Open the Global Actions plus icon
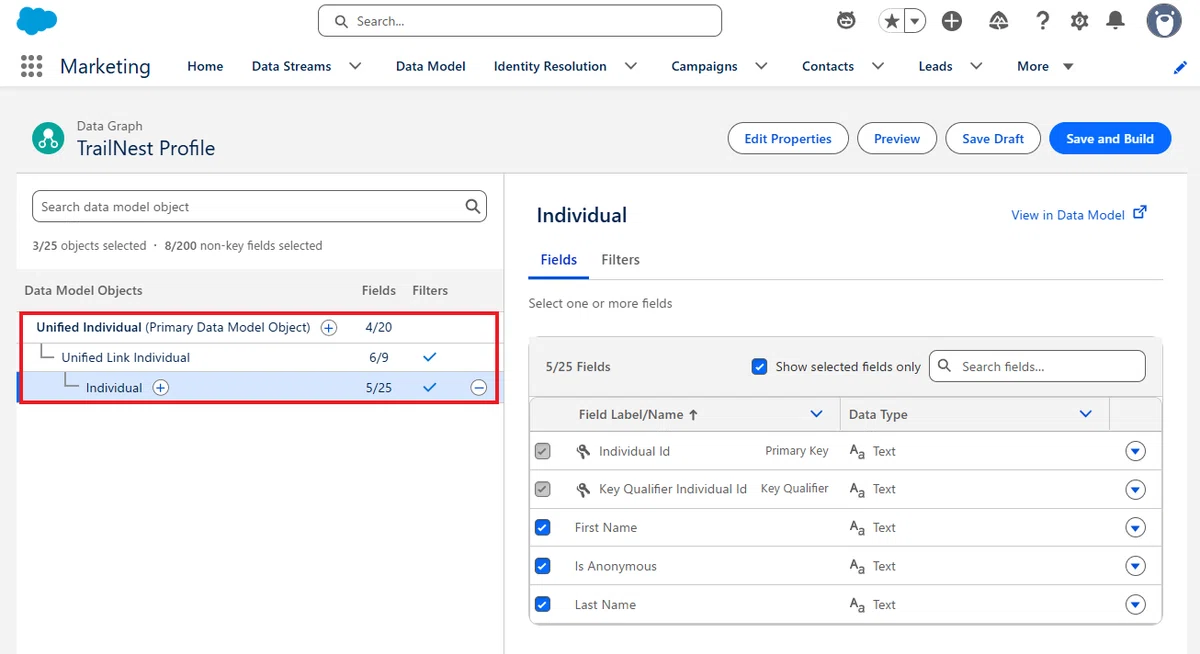This screenshot has width=1200, height=654. coord(952,21)
